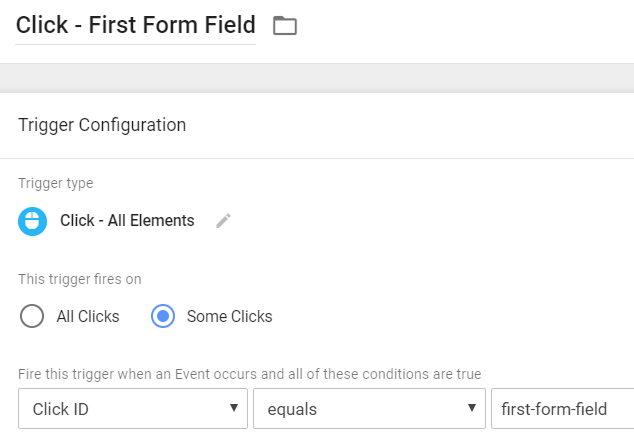Click the first-form-field value input
This screenshot has height=444, width=634.
(x=560, y=409)
